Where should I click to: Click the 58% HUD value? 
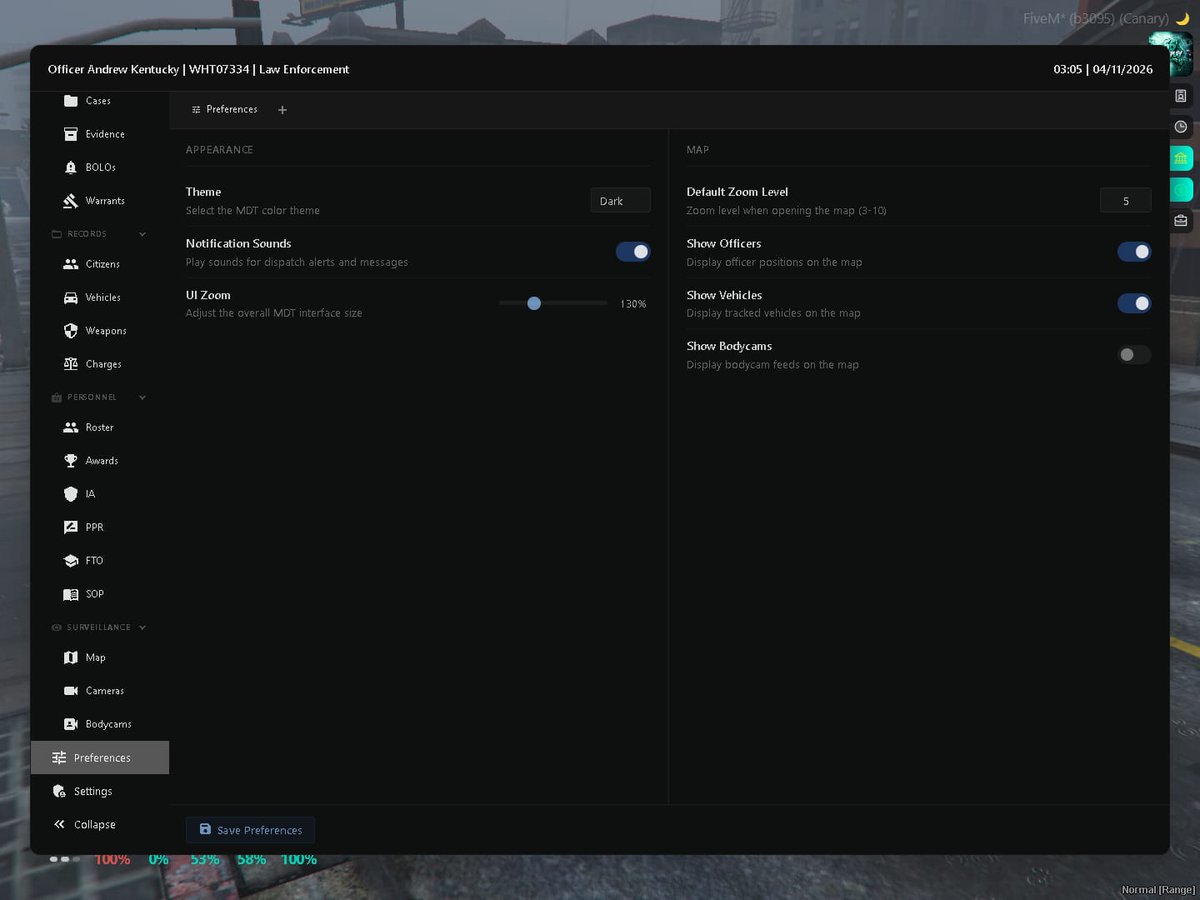click(x=251, y=859)
